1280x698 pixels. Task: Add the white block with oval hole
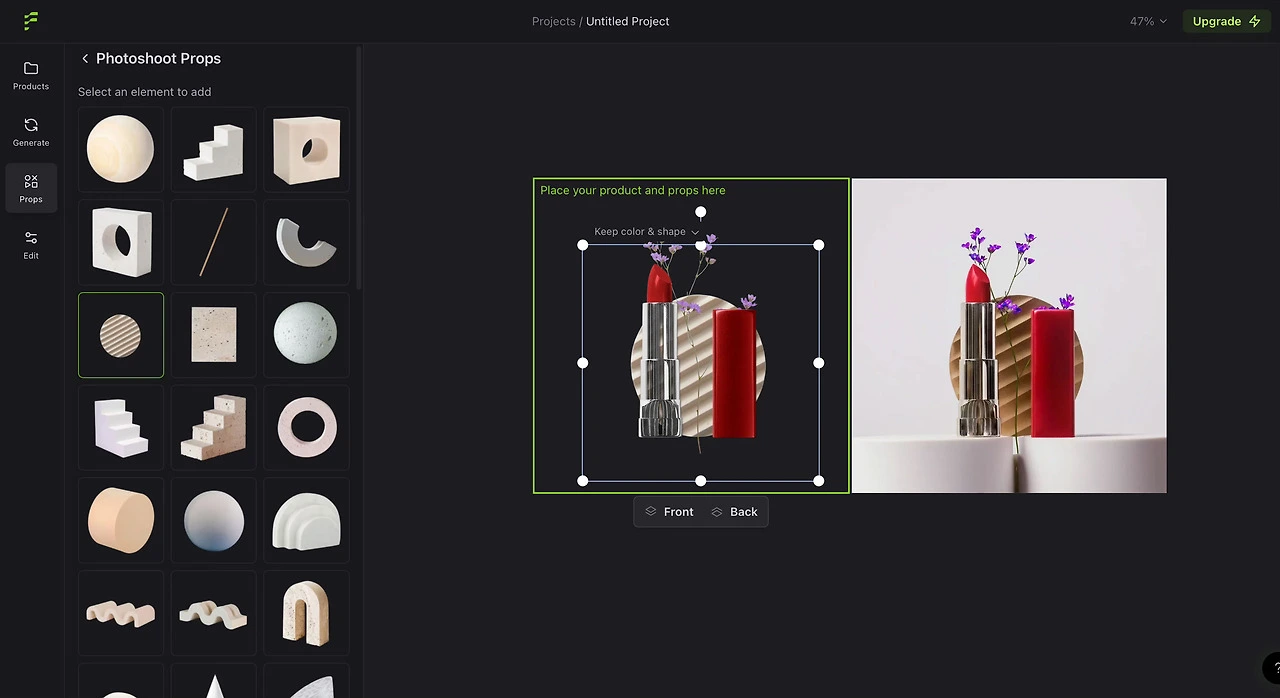pos(121,242)
